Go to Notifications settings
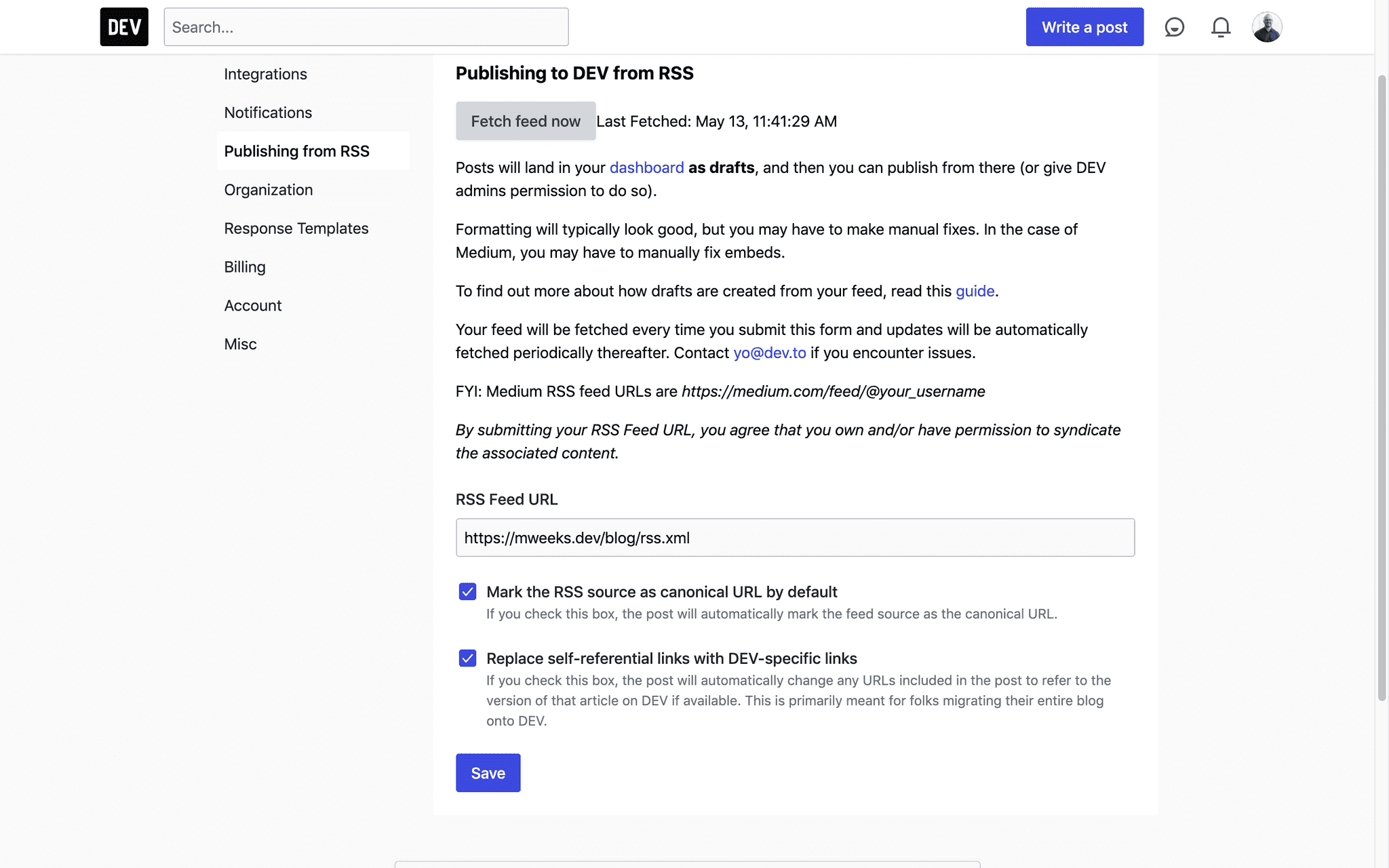This screenshot has height=868, width=1389. pos(268,113)
